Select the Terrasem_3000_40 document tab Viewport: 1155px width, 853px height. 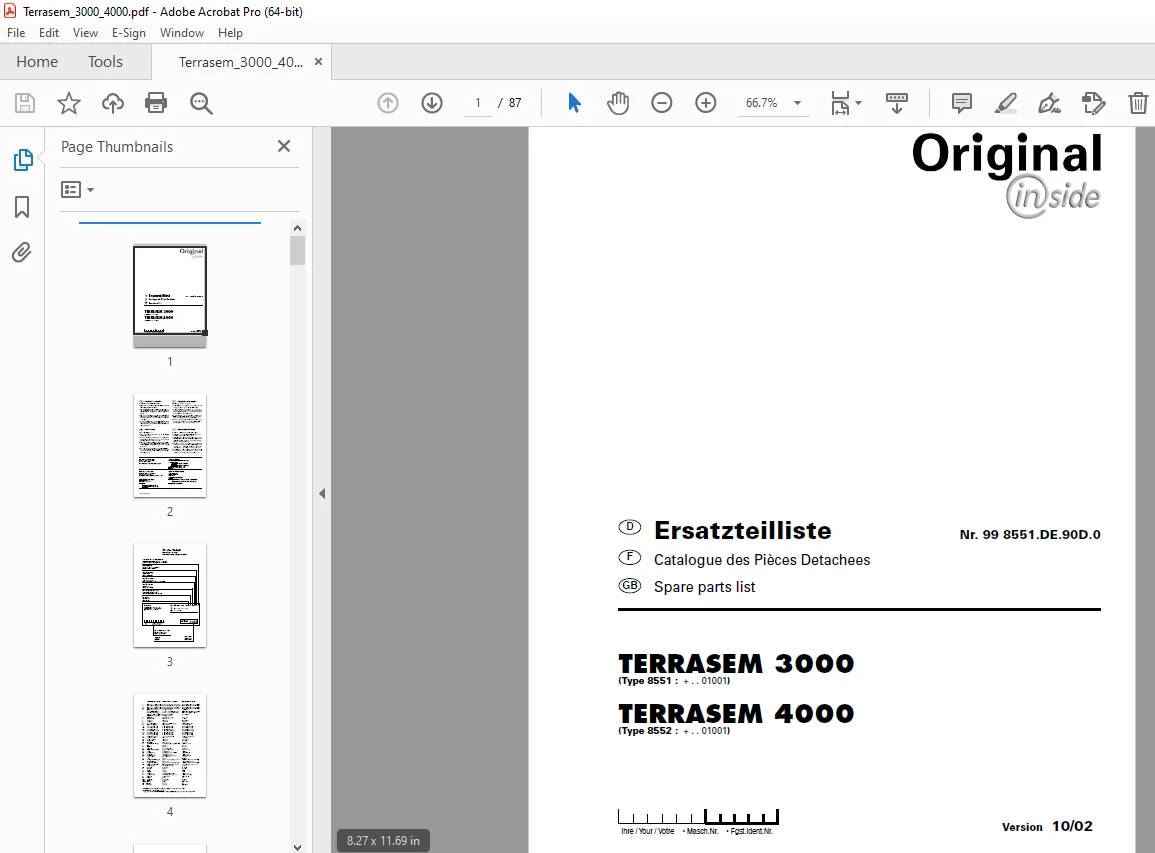point(241,62)
